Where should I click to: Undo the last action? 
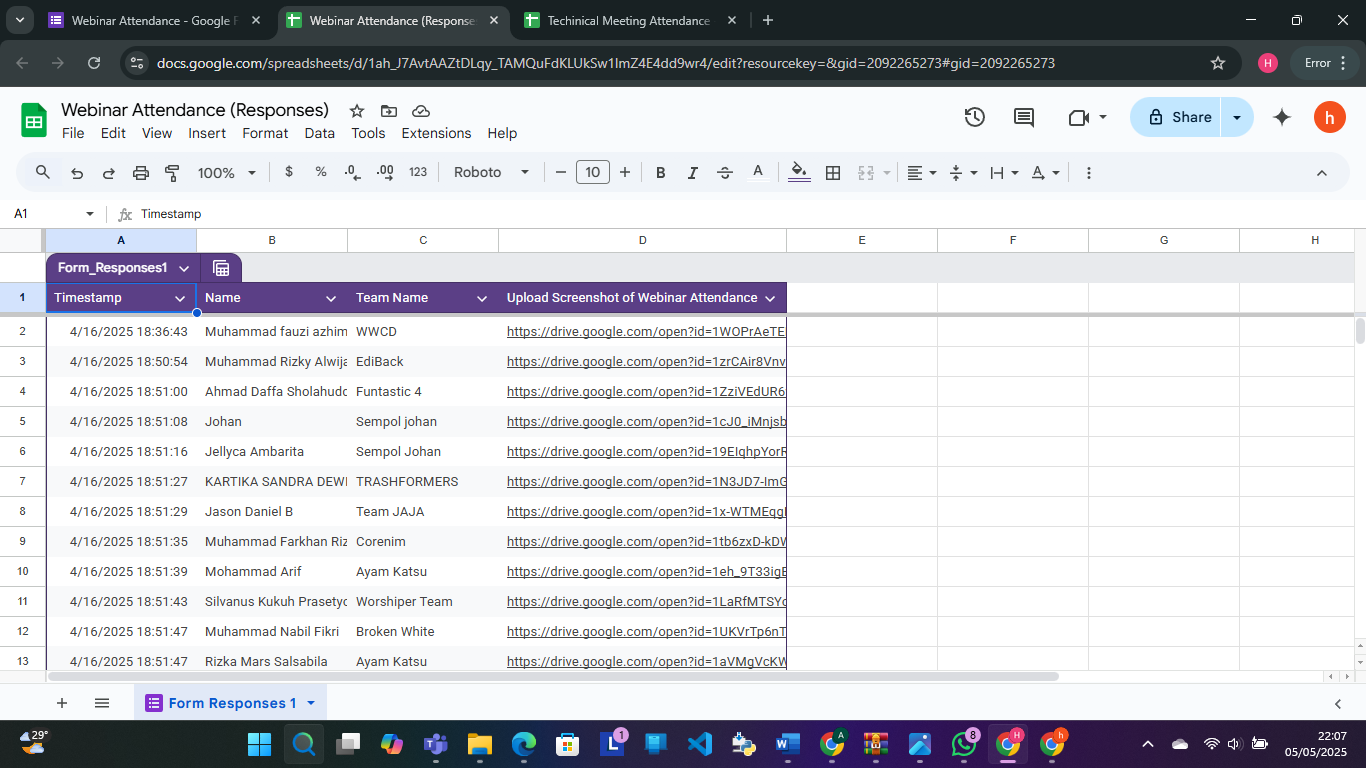(x=77, y=173)
